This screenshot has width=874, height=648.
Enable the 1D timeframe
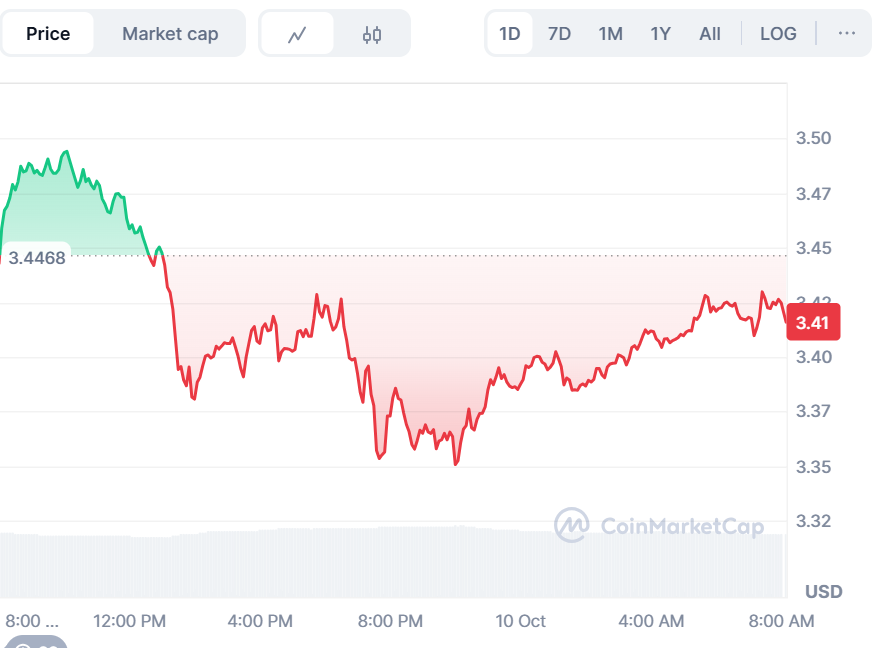click(510, 33)
